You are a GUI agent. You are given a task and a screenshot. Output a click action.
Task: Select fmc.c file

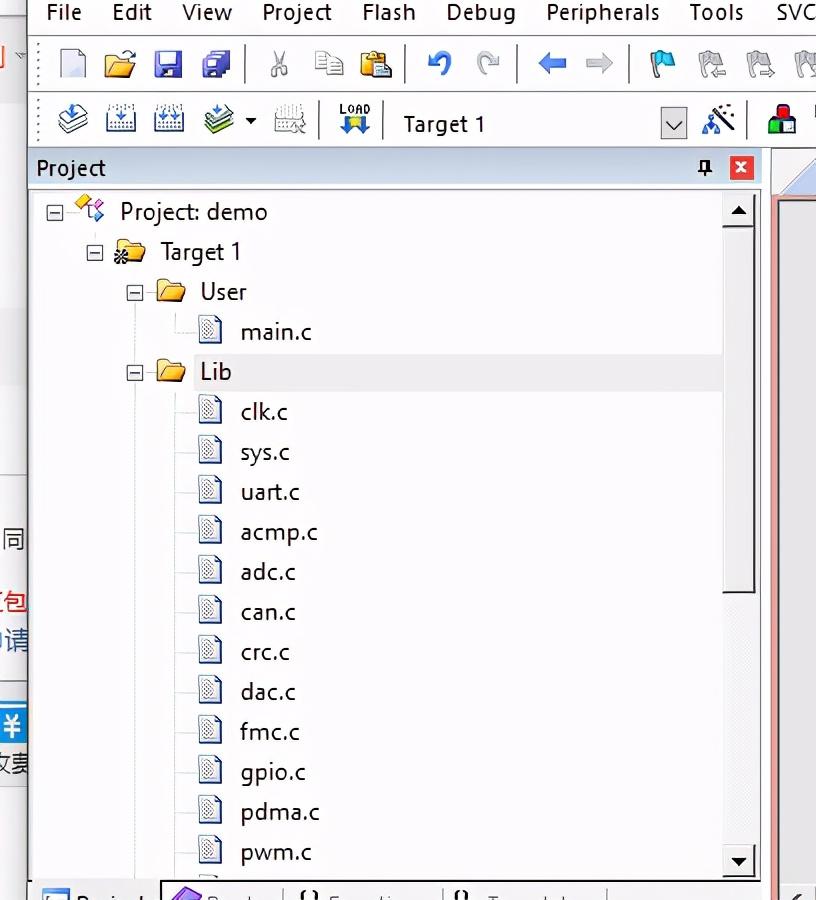tap(270, 732)
